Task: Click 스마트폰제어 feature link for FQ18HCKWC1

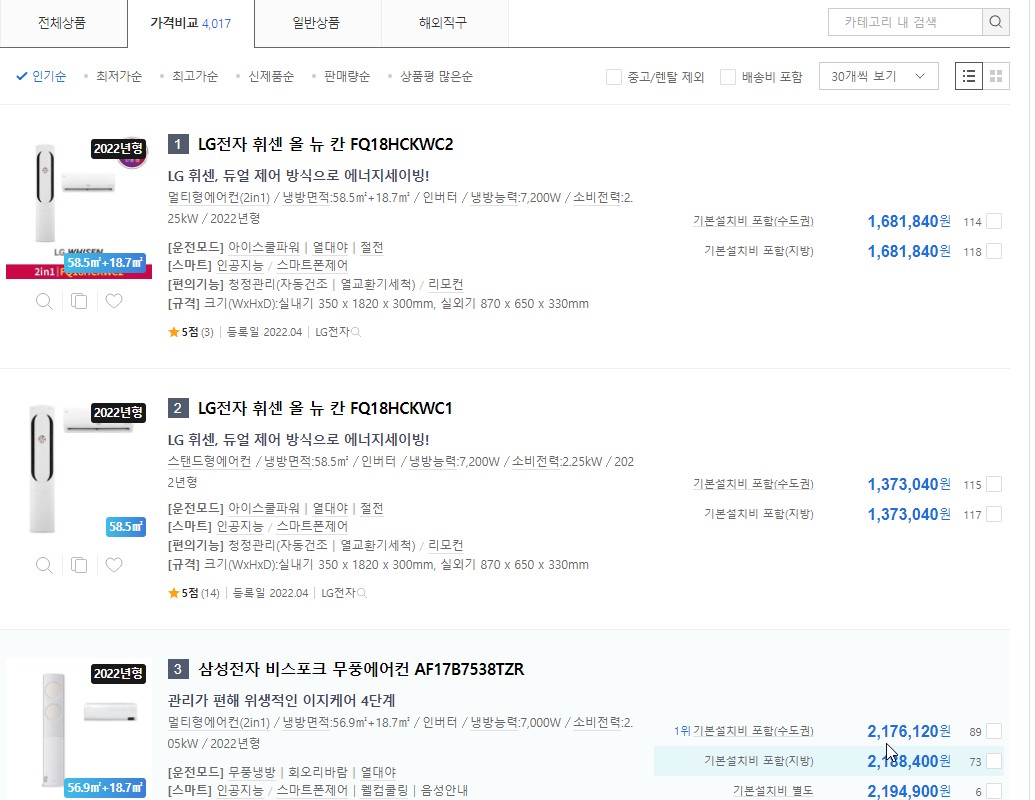Action: tap(312, 526)
